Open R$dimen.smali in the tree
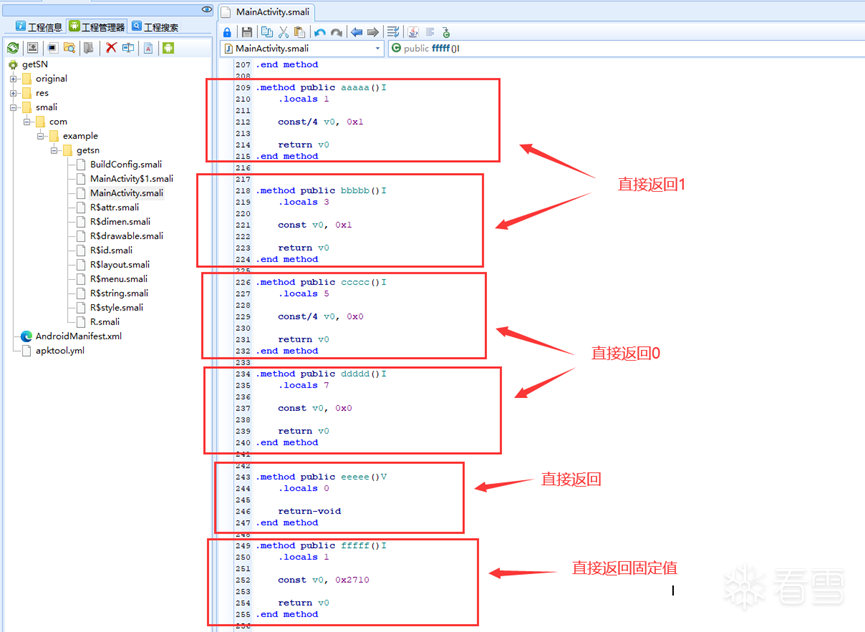Screen dimensions: 865x632 [120, 222]
